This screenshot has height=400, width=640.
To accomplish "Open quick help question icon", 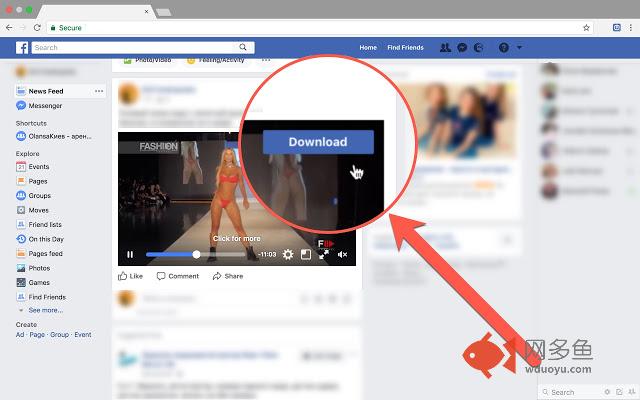I will point(504,47).
